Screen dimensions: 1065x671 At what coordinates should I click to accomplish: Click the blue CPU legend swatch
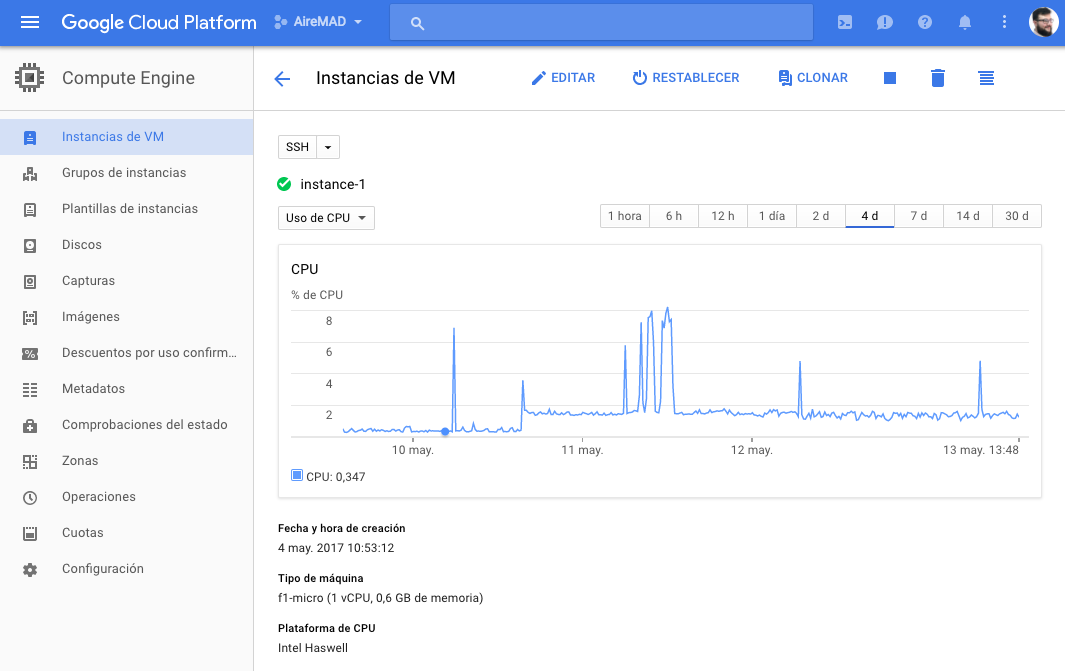(x=297, y=476)
